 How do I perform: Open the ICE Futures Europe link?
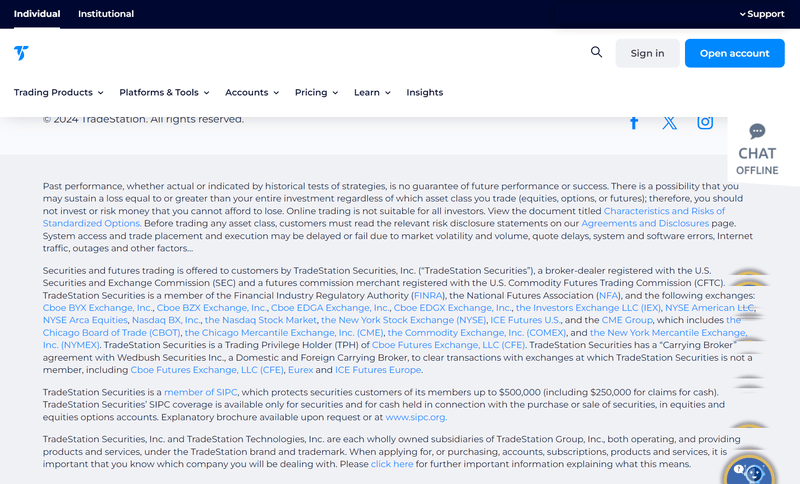click(x=378, y=370)
